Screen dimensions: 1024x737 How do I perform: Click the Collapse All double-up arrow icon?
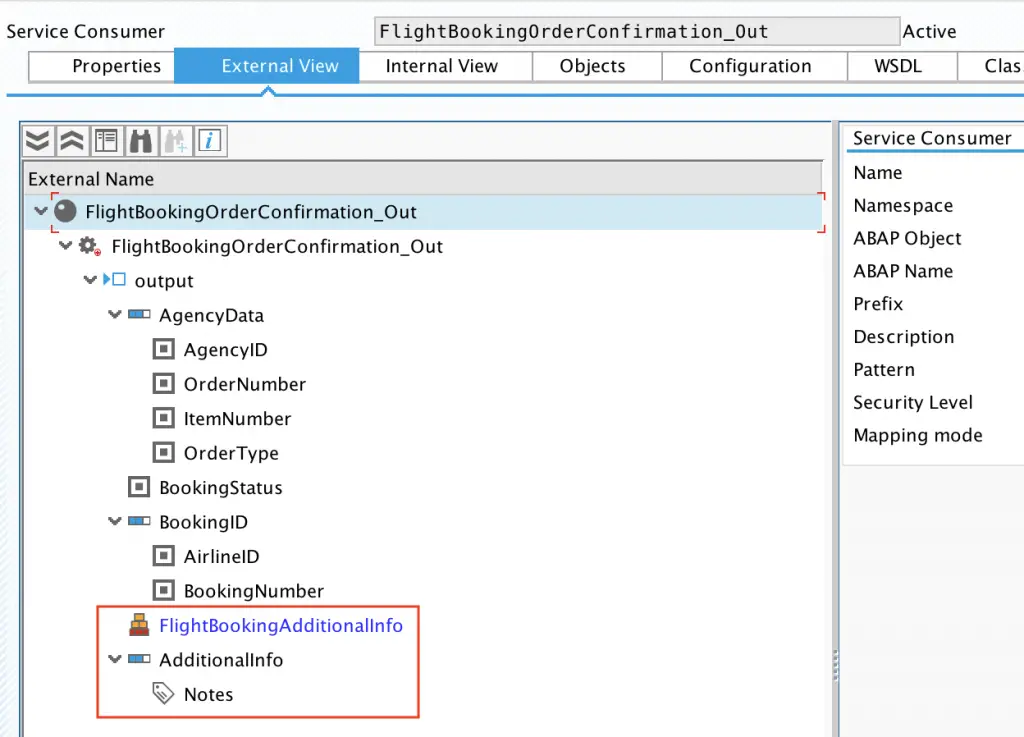(x=72, y=141)
